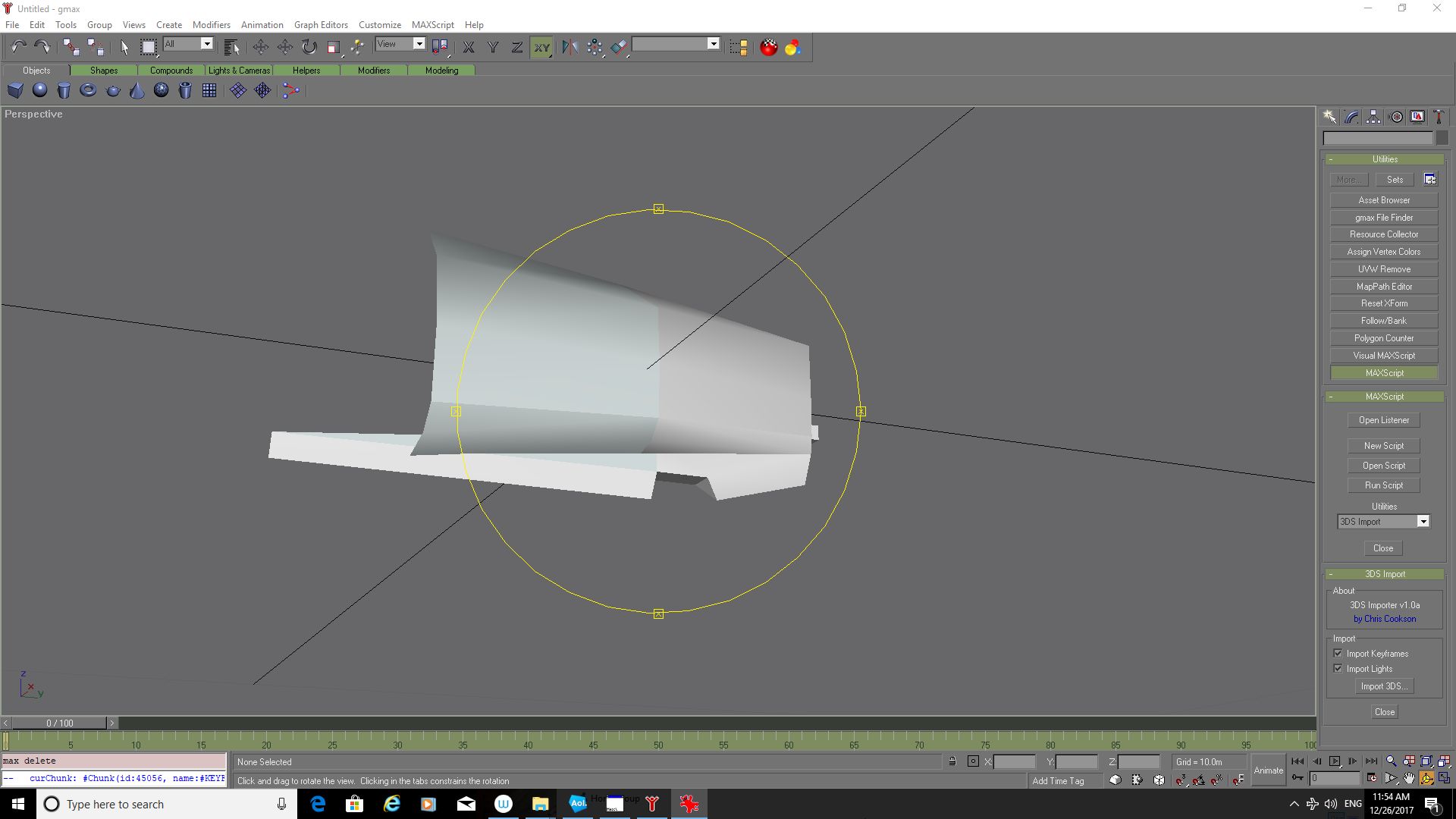Select the Sphere primitive icon
This screenshot has height=819, width=1456.
point(39,90)
